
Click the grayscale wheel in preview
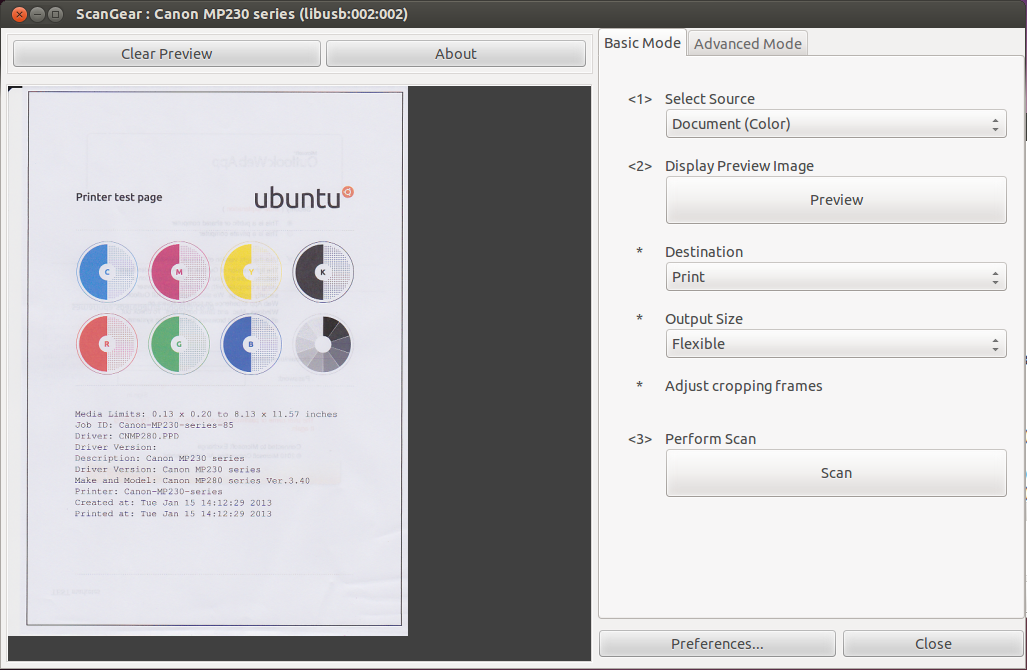tap(323, 344)
